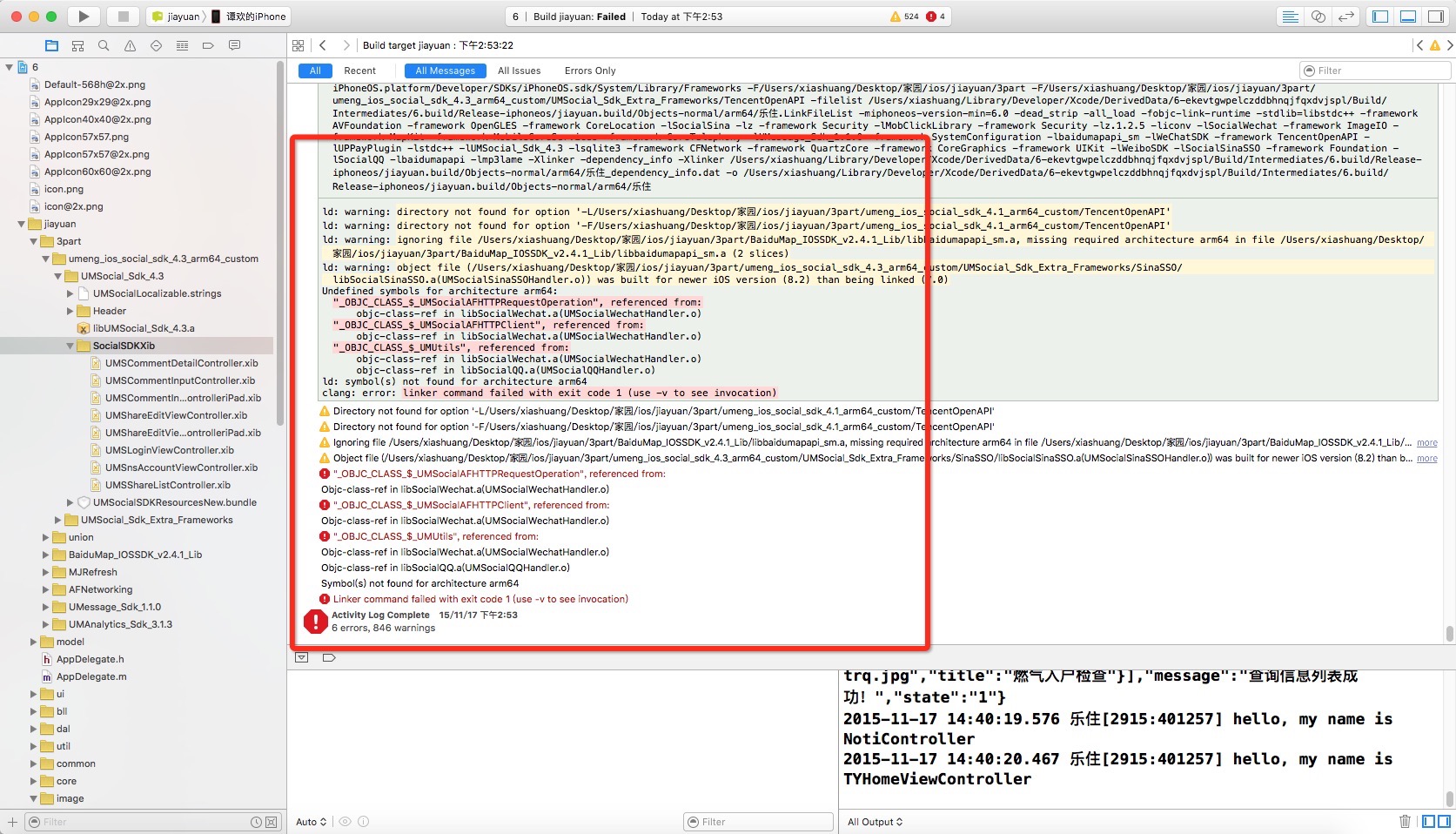Open the Breakpoint navigator
Viewport: 1456px width, 834px height.
pyautogui.click(x=208, y=45)
